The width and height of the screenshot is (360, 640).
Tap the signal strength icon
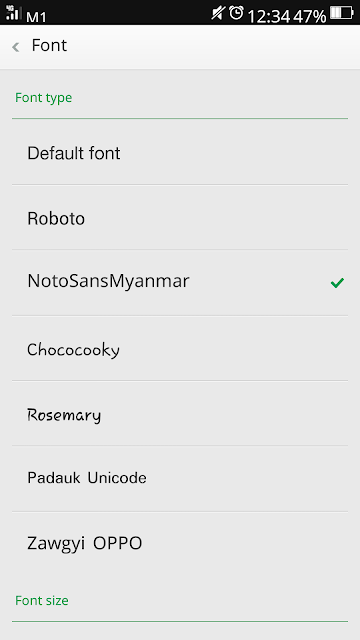coord(13,13)
